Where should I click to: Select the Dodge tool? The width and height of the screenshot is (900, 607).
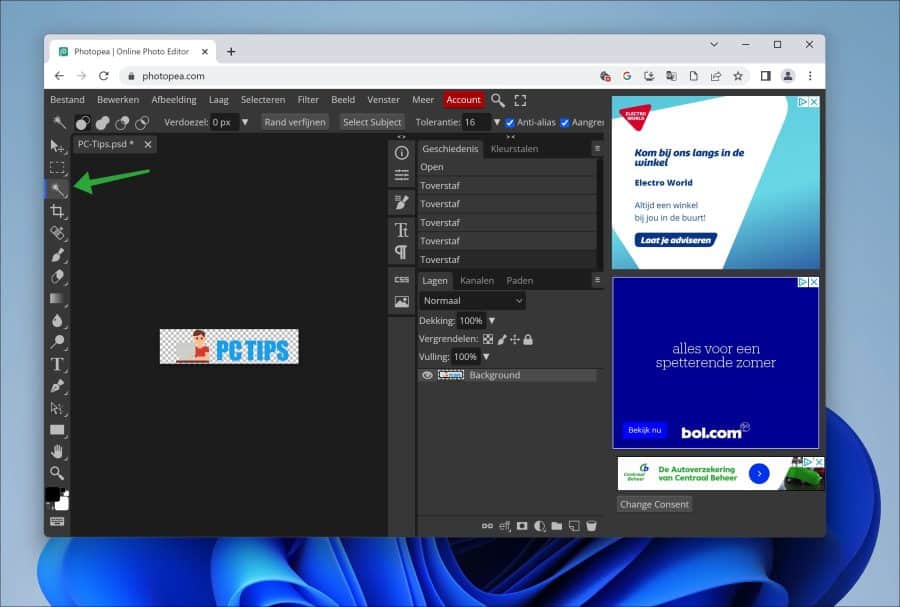[57, 342]
